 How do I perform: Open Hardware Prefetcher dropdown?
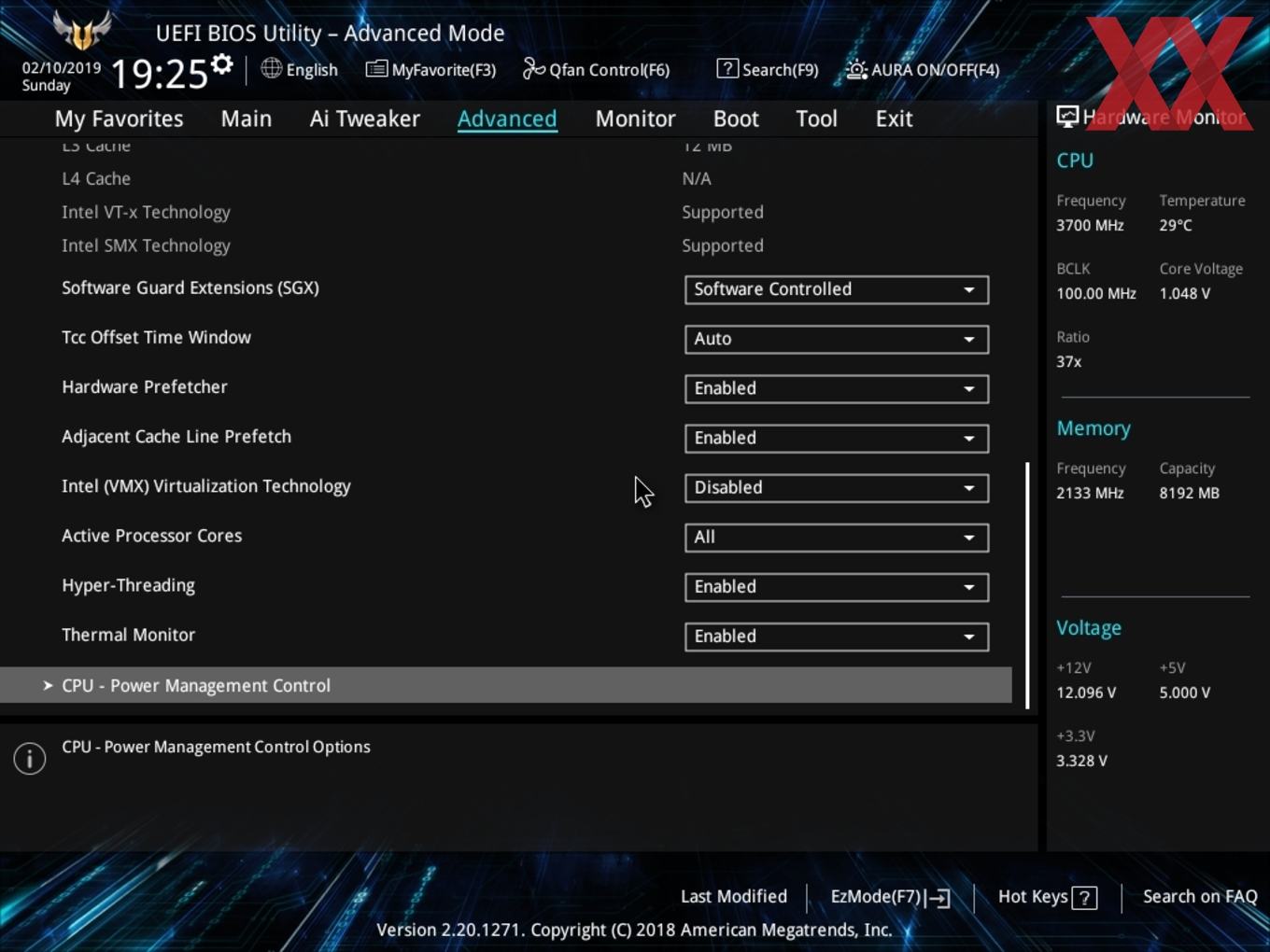click(837, 388)
